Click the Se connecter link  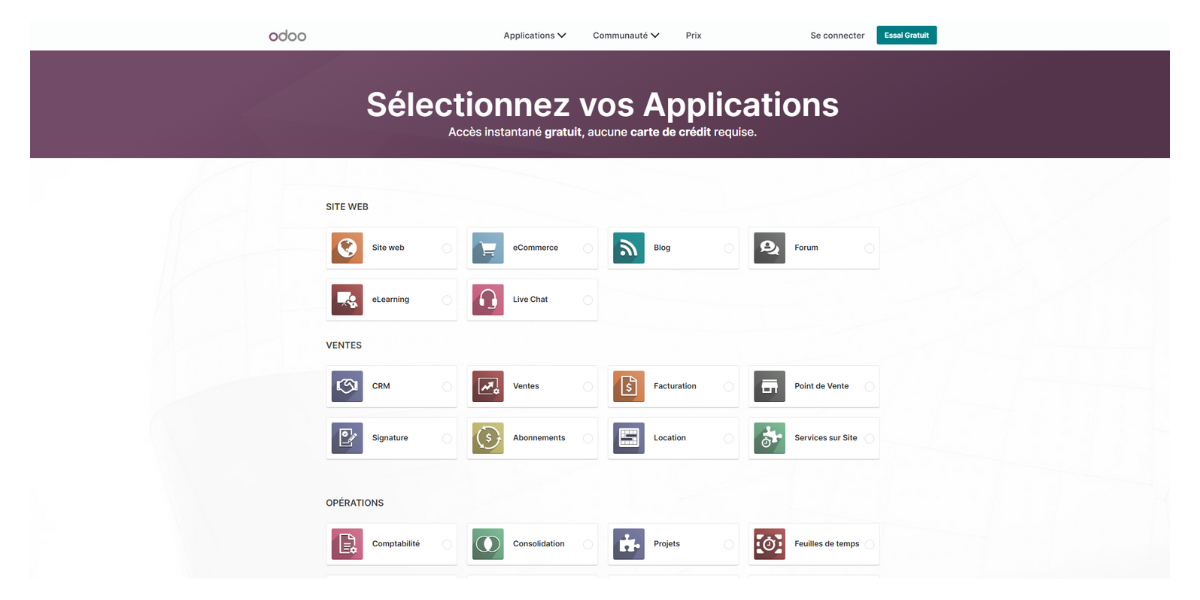pyautogui.click(x=837, y=35)
